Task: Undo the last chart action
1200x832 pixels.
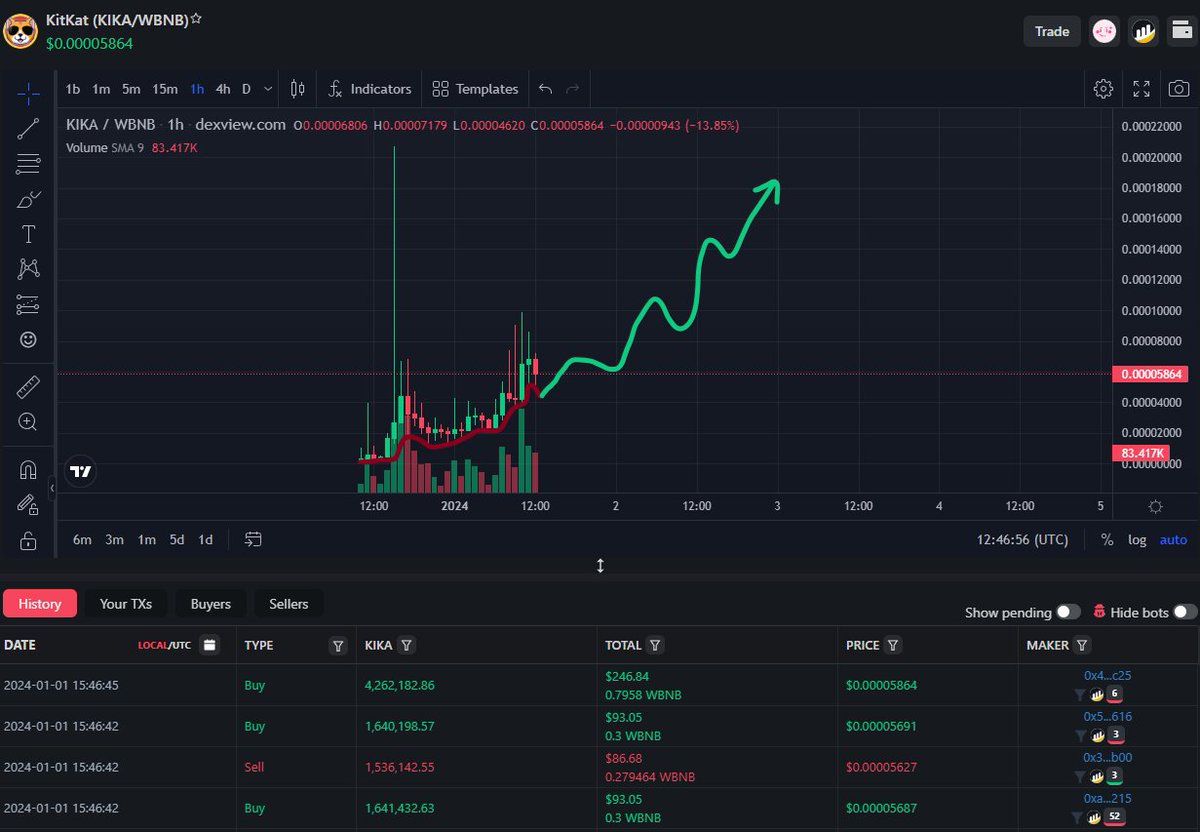Action: (x=545, y=89)
